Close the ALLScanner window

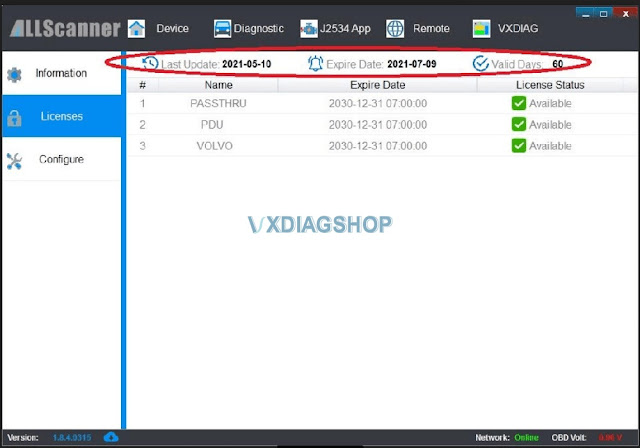click(x=625, y=13)
